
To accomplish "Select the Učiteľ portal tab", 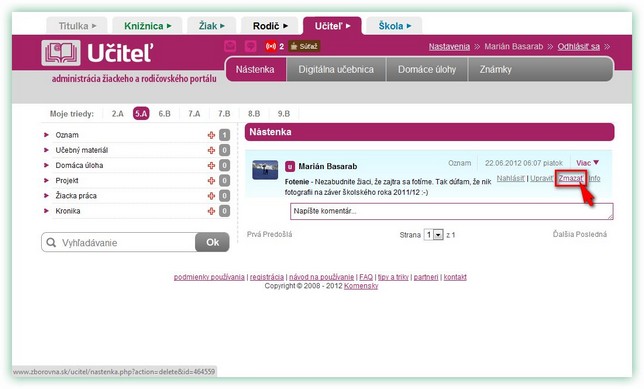I will point(332,26).
